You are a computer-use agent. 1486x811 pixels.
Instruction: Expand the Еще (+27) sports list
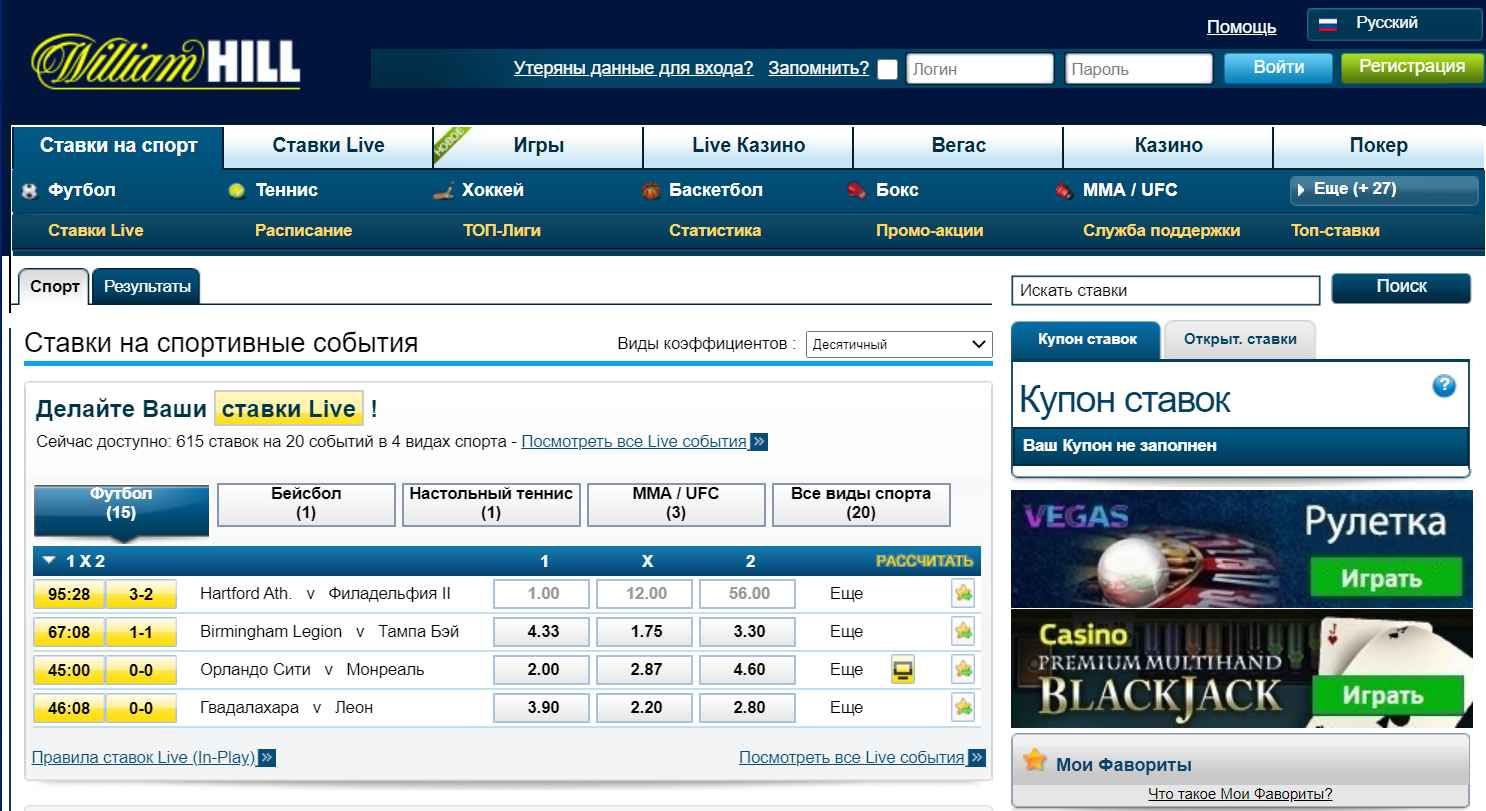(x=1384, y=189)
